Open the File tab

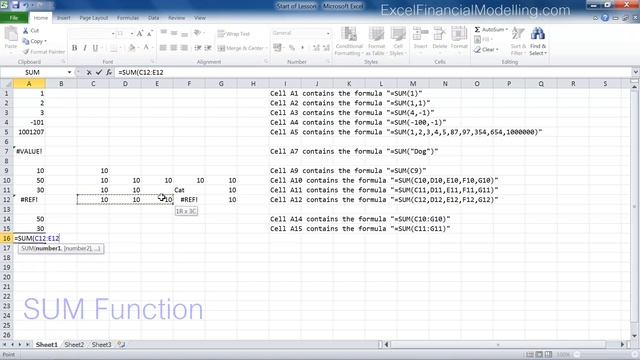point(14,18)
